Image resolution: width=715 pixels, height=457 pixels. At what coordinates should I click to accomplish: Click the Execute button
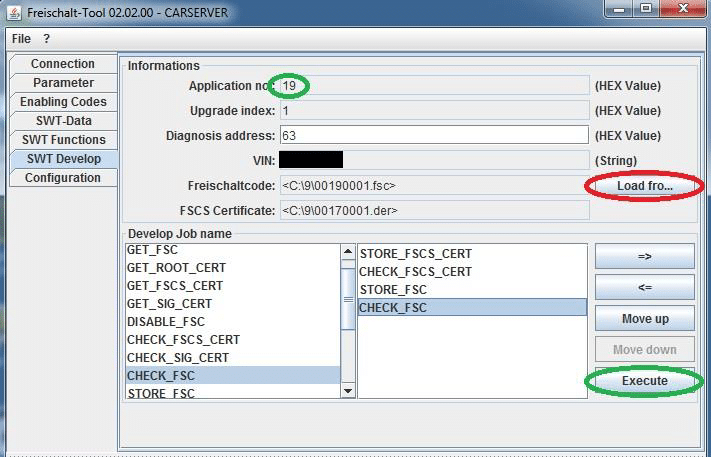(x=644, y=381)
